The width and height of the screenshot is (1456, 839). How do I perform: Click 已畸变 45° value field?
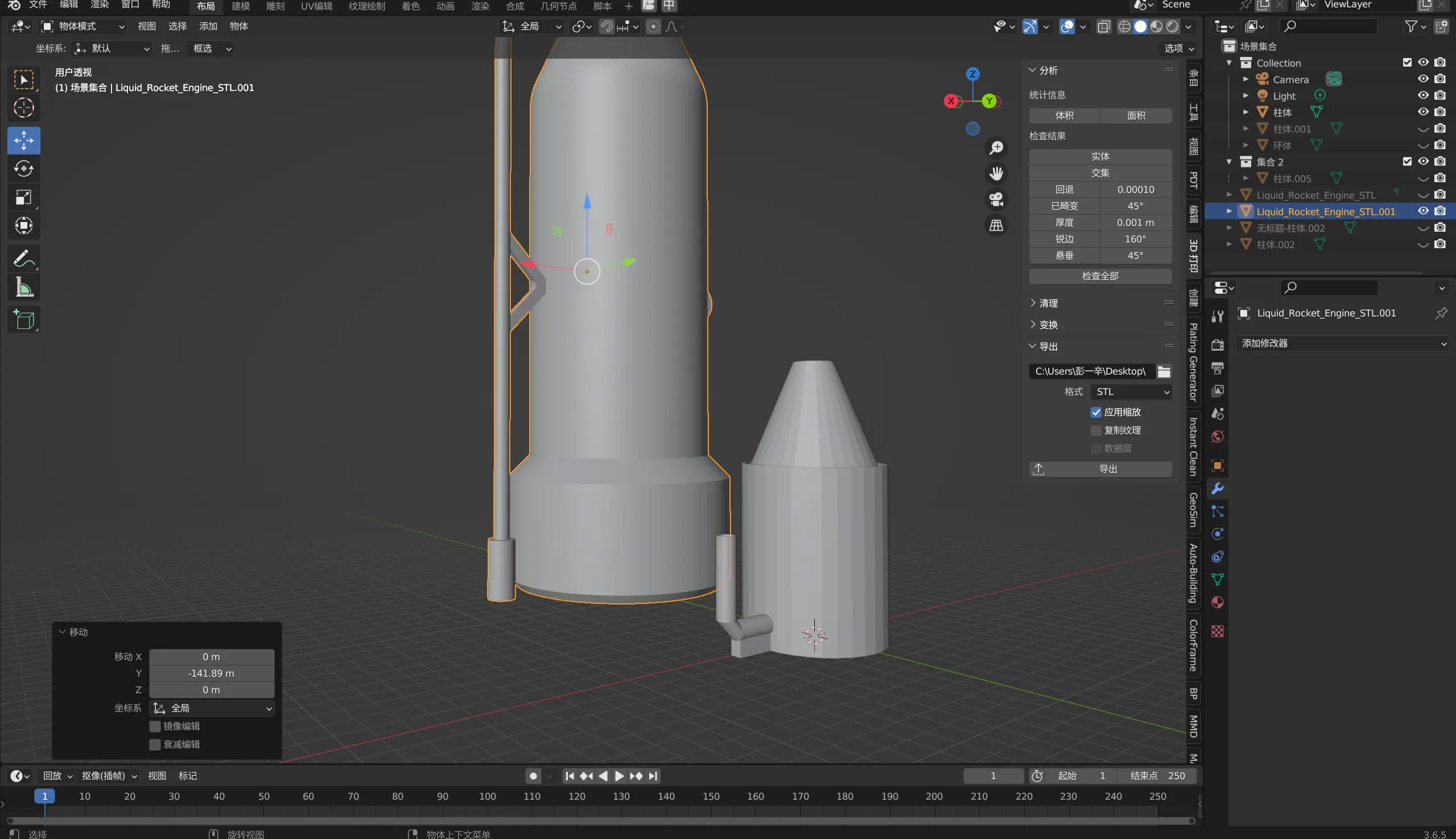[1135, 206]
